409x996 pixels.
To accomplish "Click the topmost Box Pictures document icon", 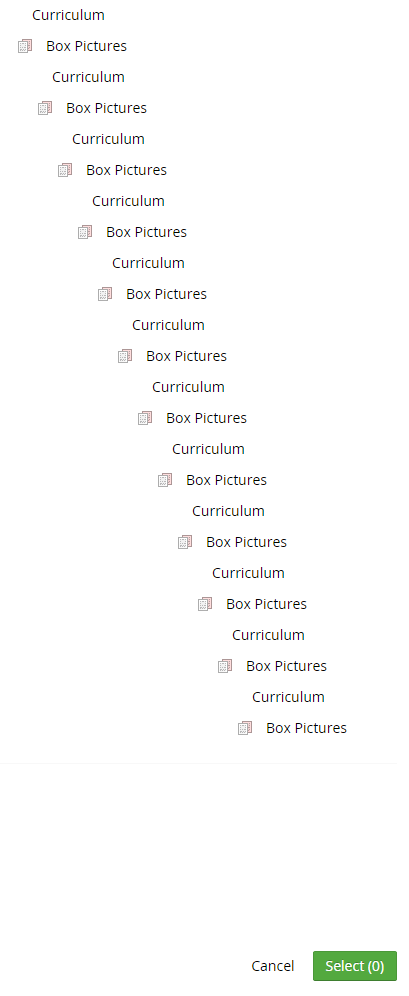I will pos(25,46).
